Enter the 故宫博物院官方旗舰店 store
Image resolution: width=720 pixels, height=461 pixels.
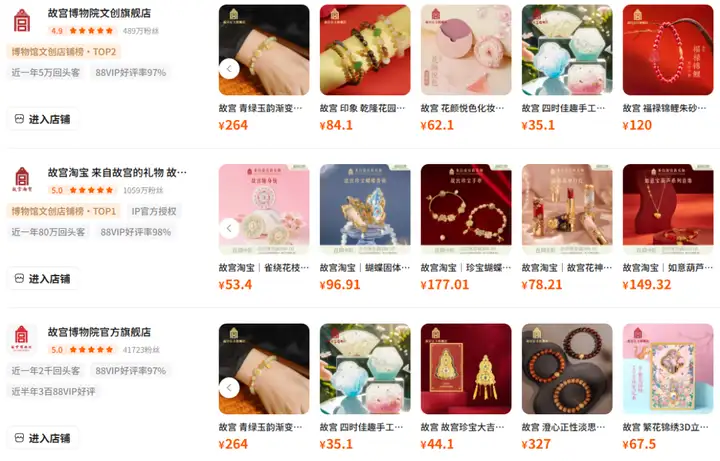pos(42,438)
